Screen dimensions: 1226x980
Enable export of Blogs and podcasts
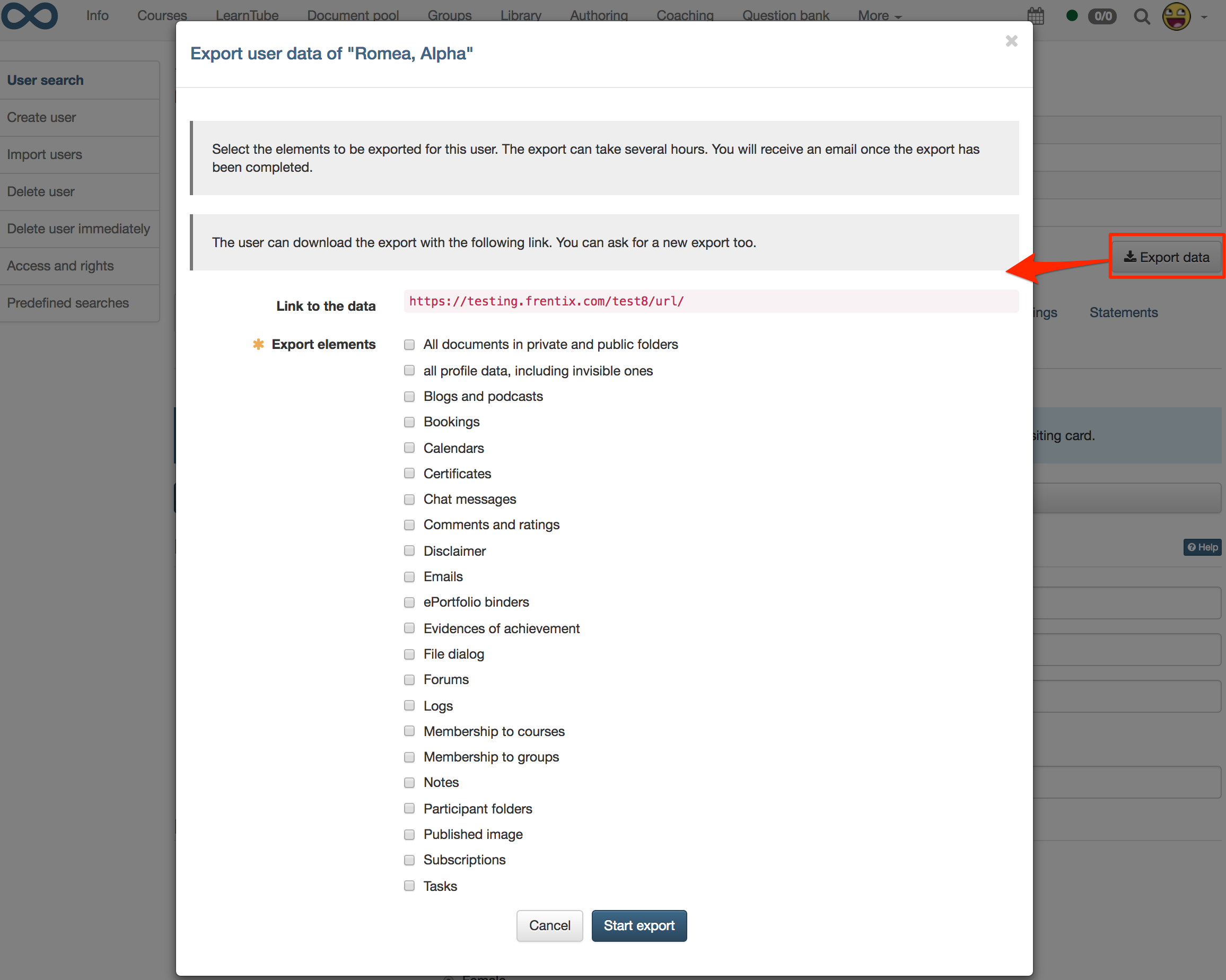click(409, 397)
